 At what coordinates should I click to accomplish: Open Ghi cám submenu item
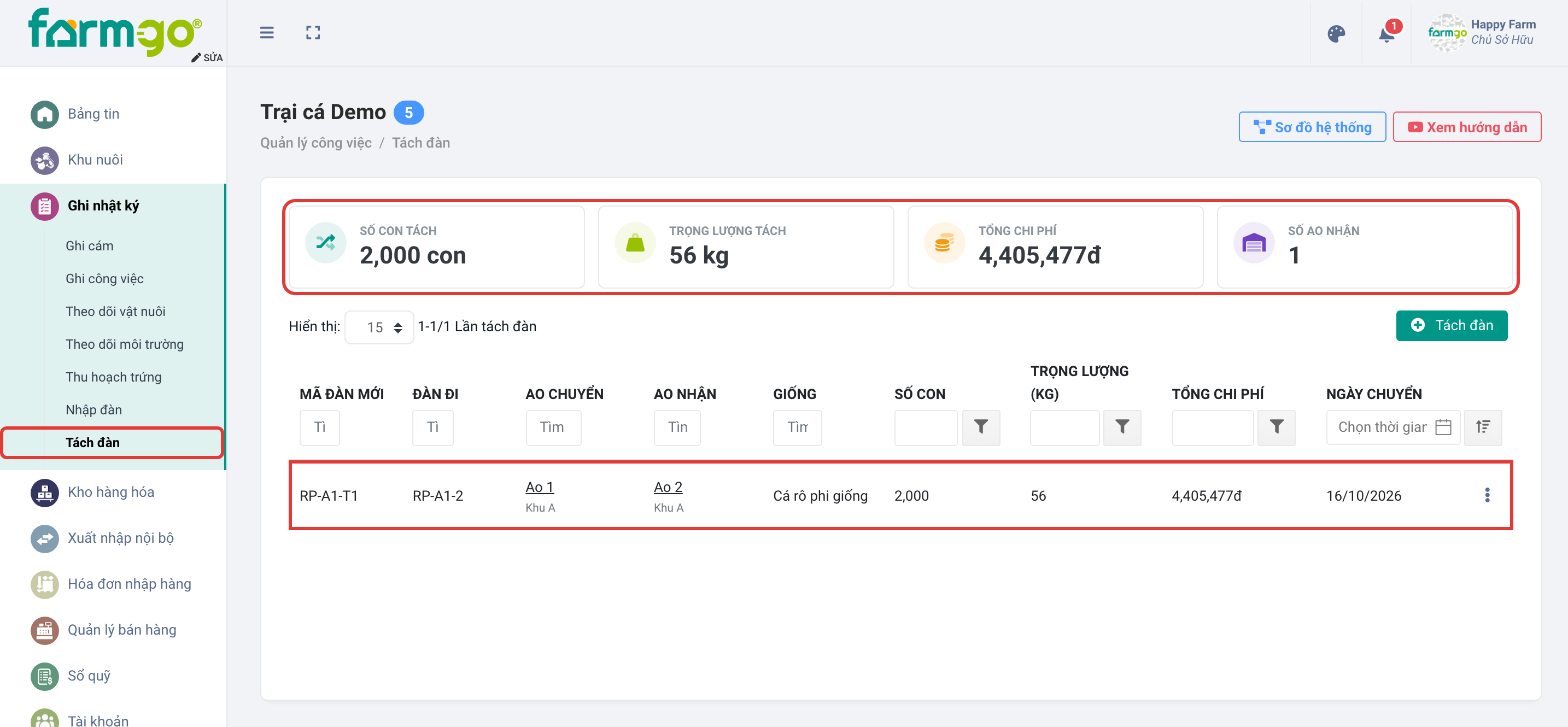pos(90,246)
